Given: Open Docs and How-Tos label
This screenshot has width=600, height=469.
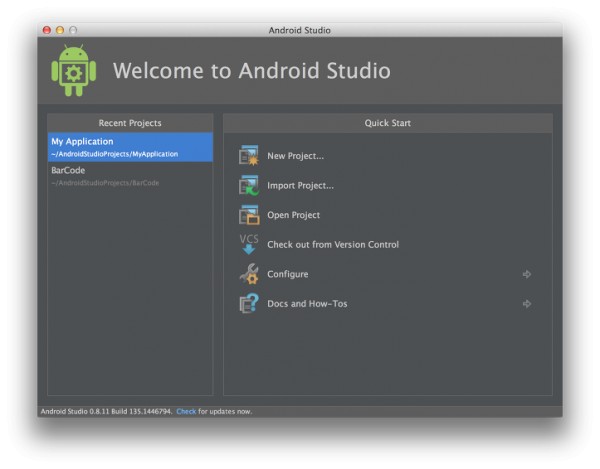Looking at the screenshot, I should (x=307, y=304).
